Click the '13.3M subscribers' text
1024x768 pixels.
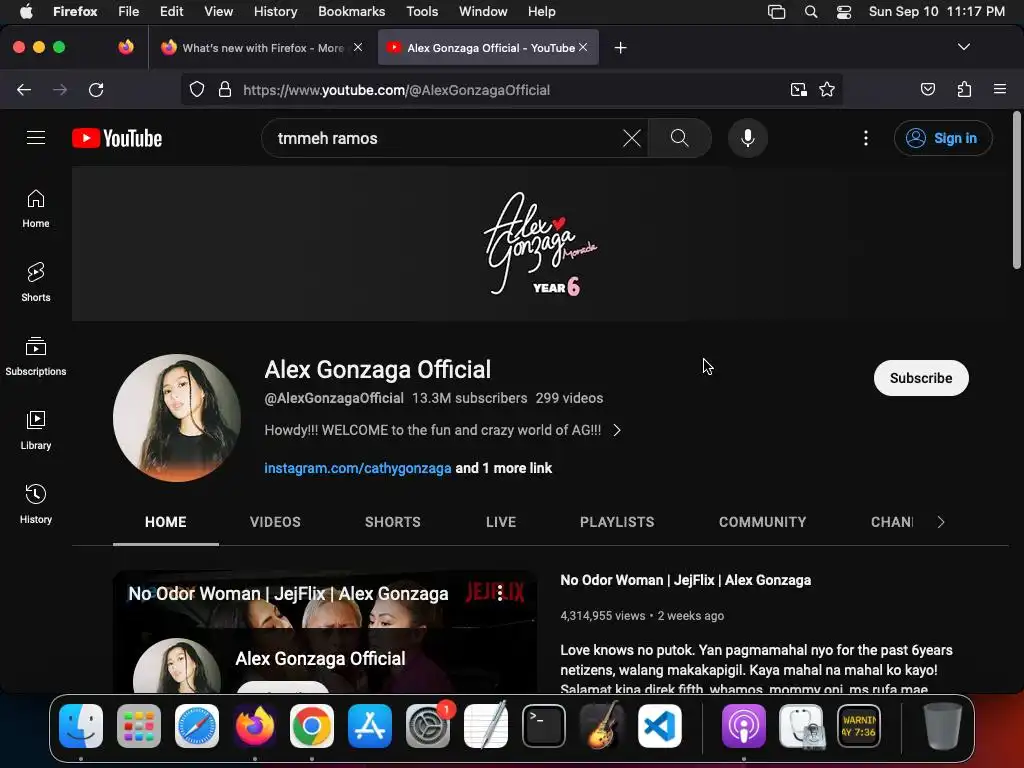click(x=469, y=398)
